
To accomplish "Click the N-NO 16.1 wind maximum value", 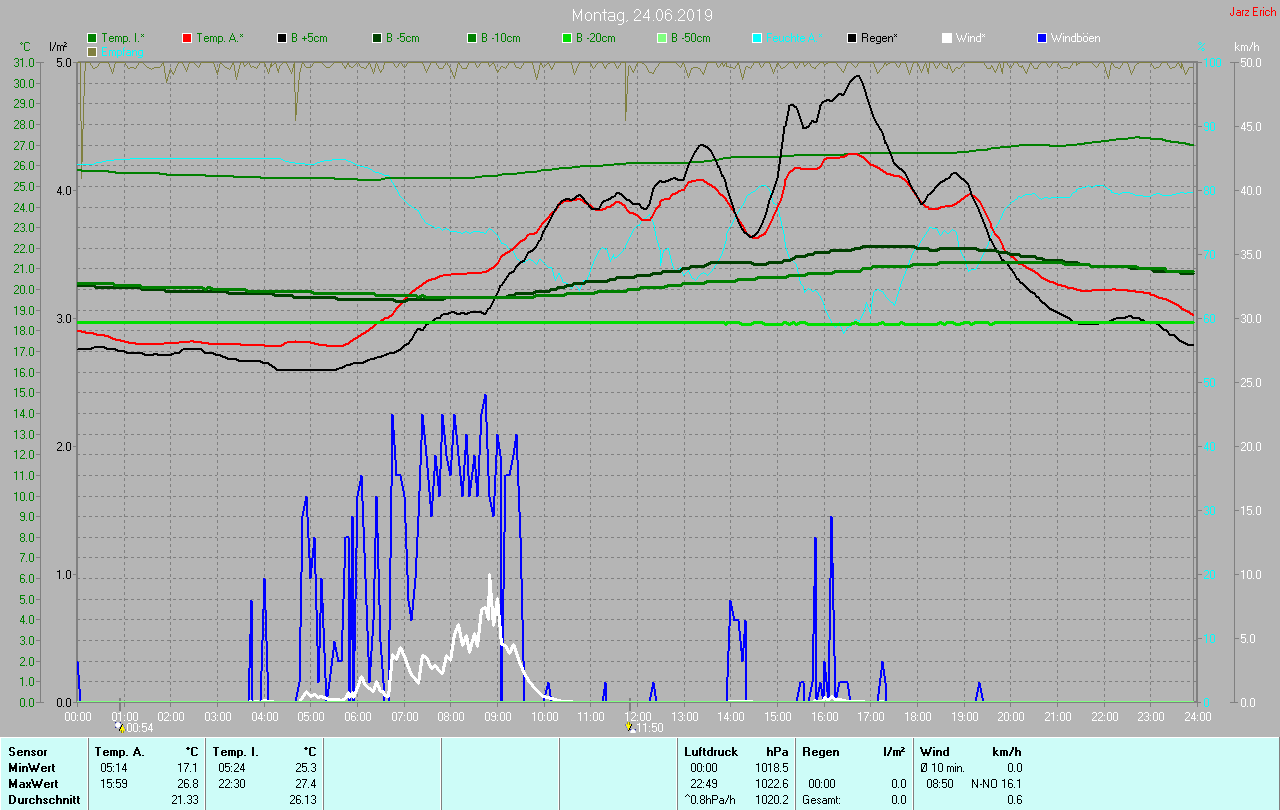I will coord(996,783).
